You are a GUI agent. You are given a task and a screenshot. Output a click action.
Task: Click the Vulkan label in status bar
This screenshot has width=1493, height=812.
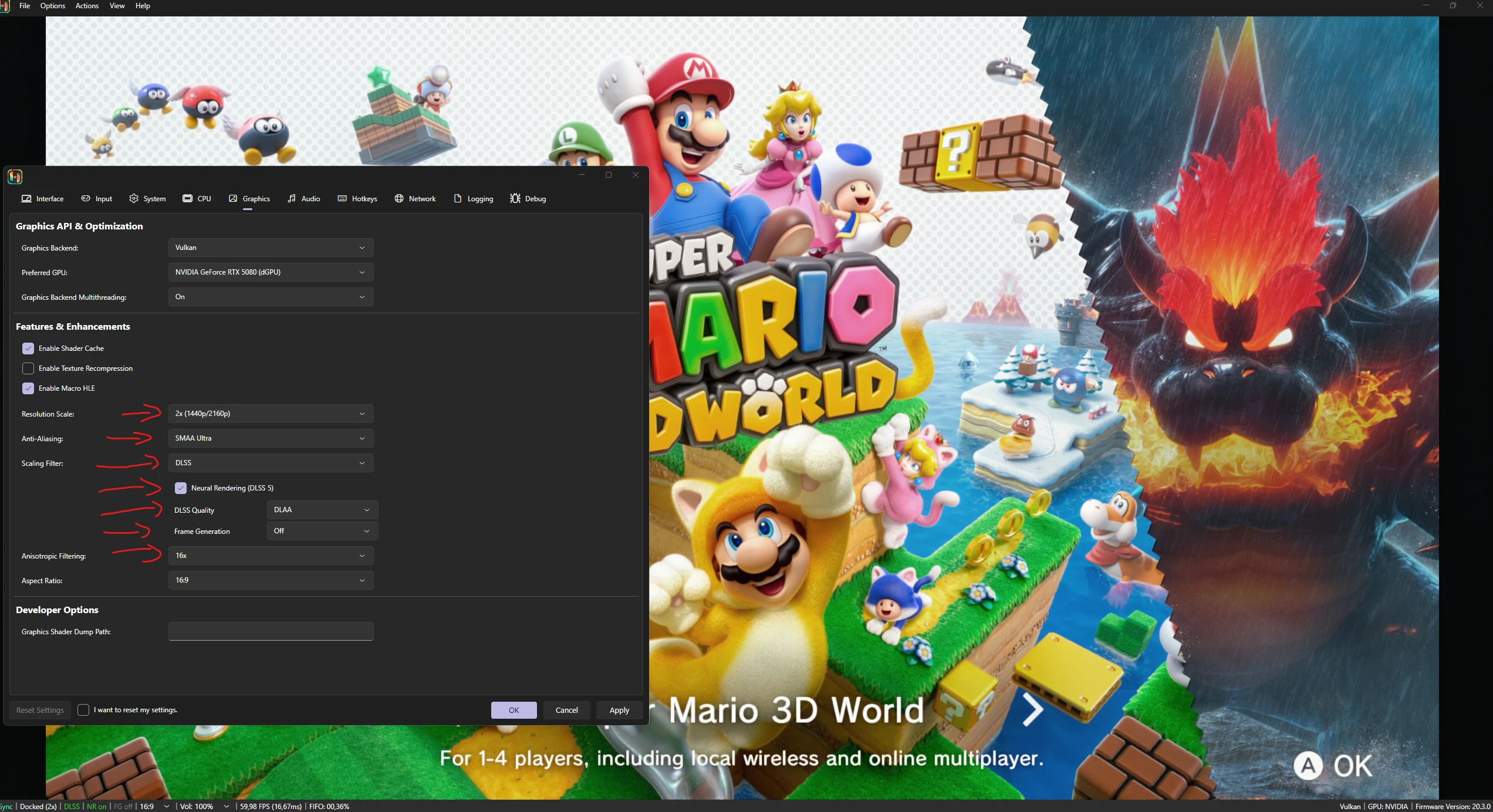[x=1350, y=807]
